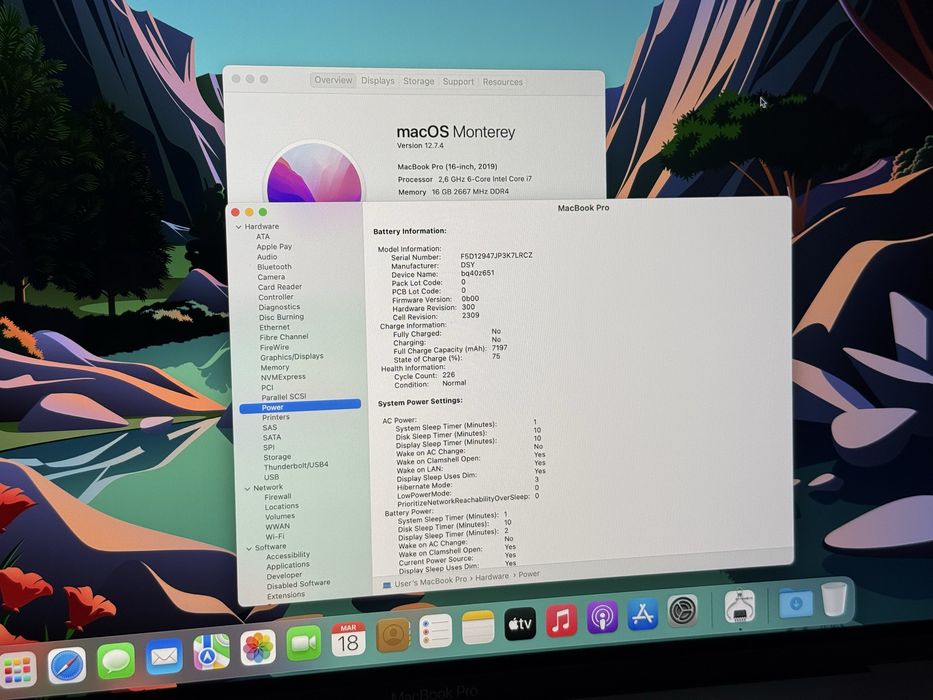Switch to Overview tab in About window

point(333,80)
